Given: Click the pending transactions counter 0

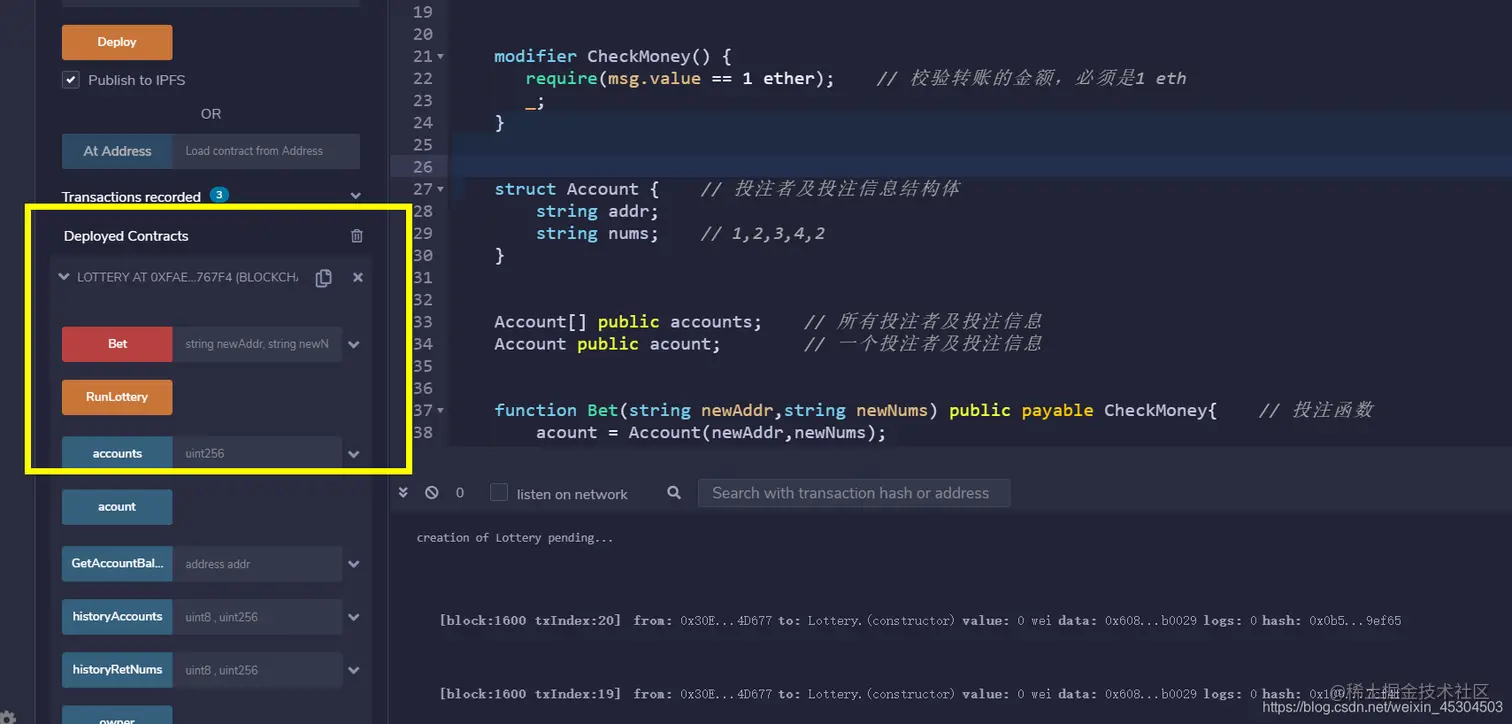Looking at the screenshot, I should (460, 493).
